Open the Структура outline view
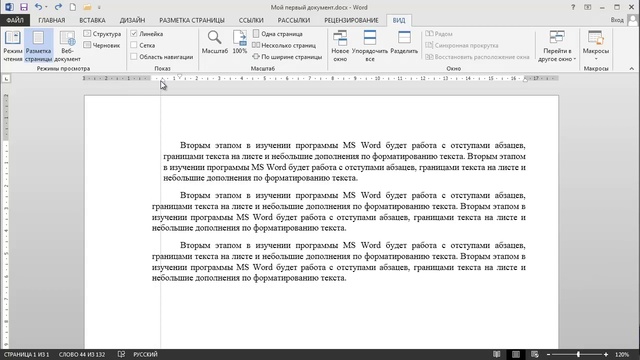 (x=102, y=34)
